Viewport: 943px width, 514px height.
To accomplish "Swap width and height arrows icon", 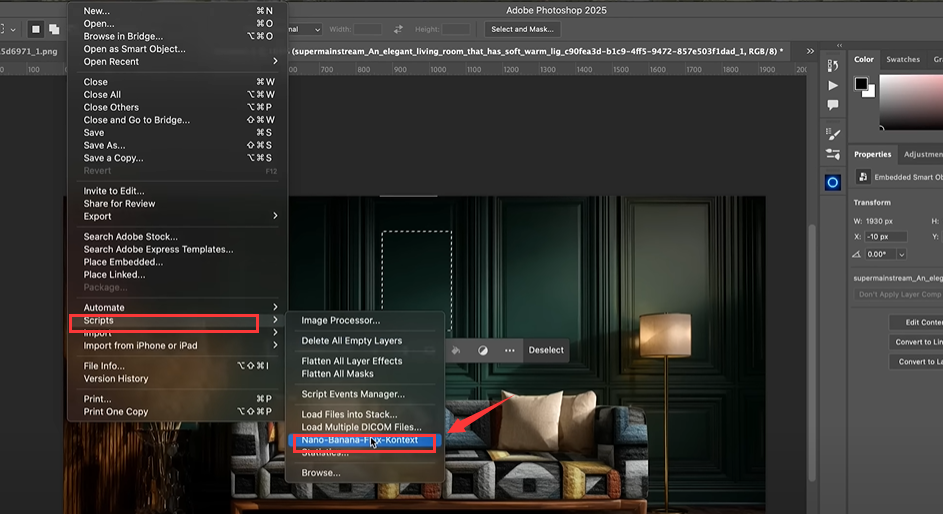I will pos(398,29).
